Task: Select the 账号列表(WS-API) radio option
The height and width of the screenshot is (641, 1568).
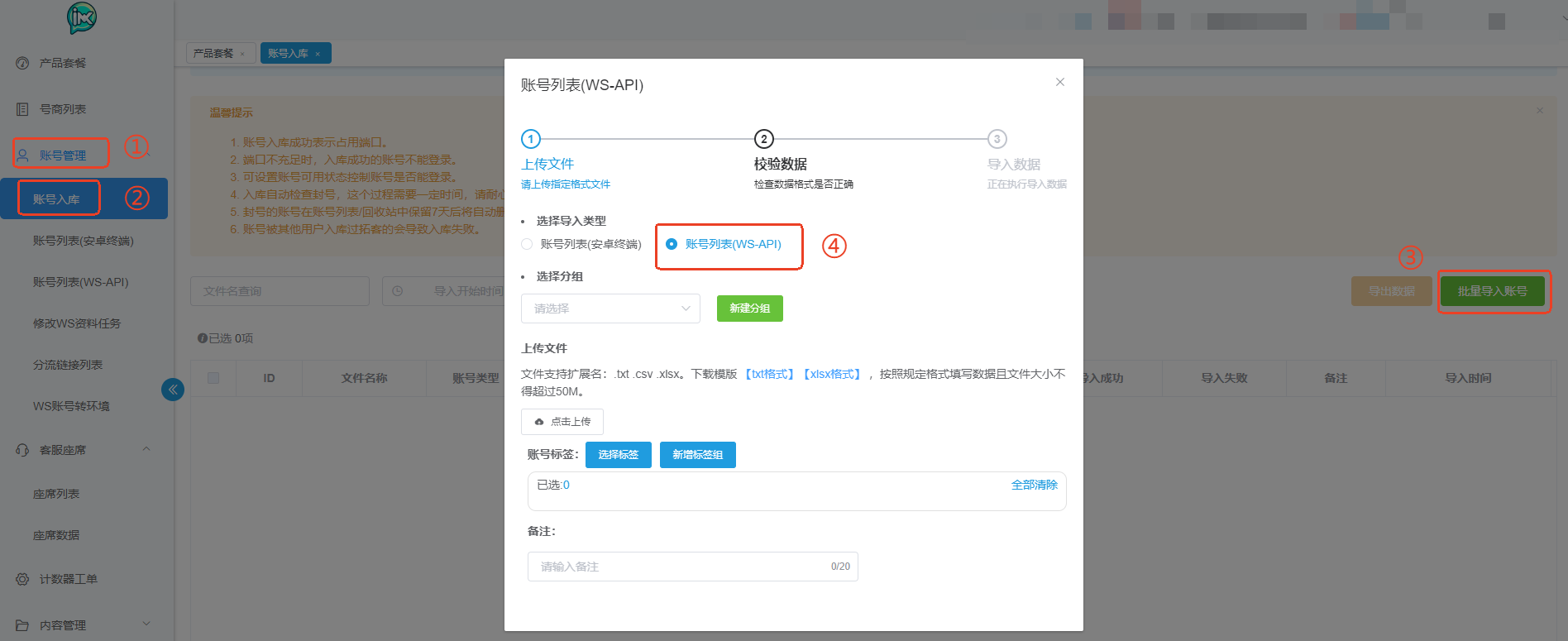Action: (672, 244)
